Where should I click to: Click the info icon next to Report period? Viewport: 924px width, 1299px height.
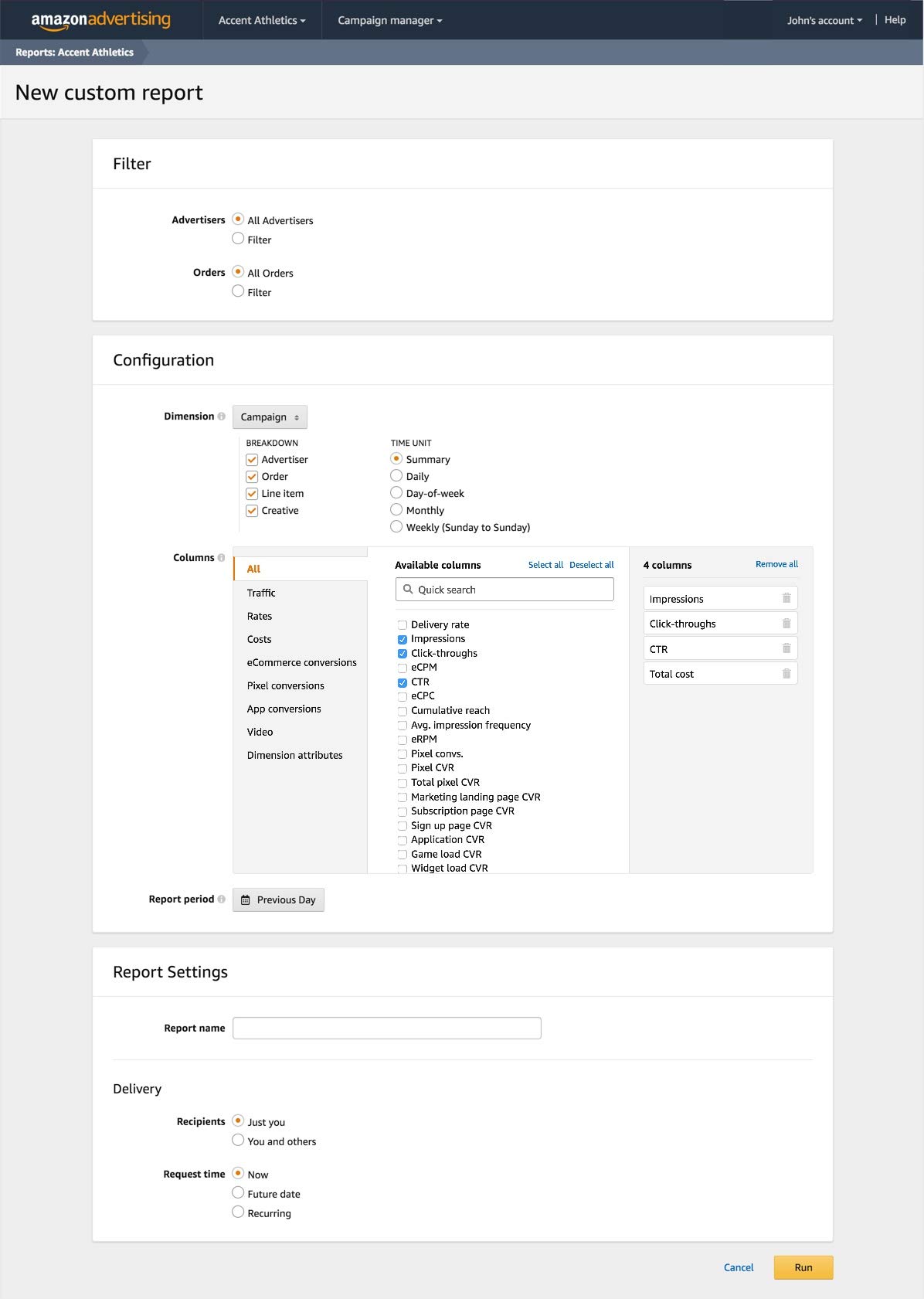pos(222,899)
